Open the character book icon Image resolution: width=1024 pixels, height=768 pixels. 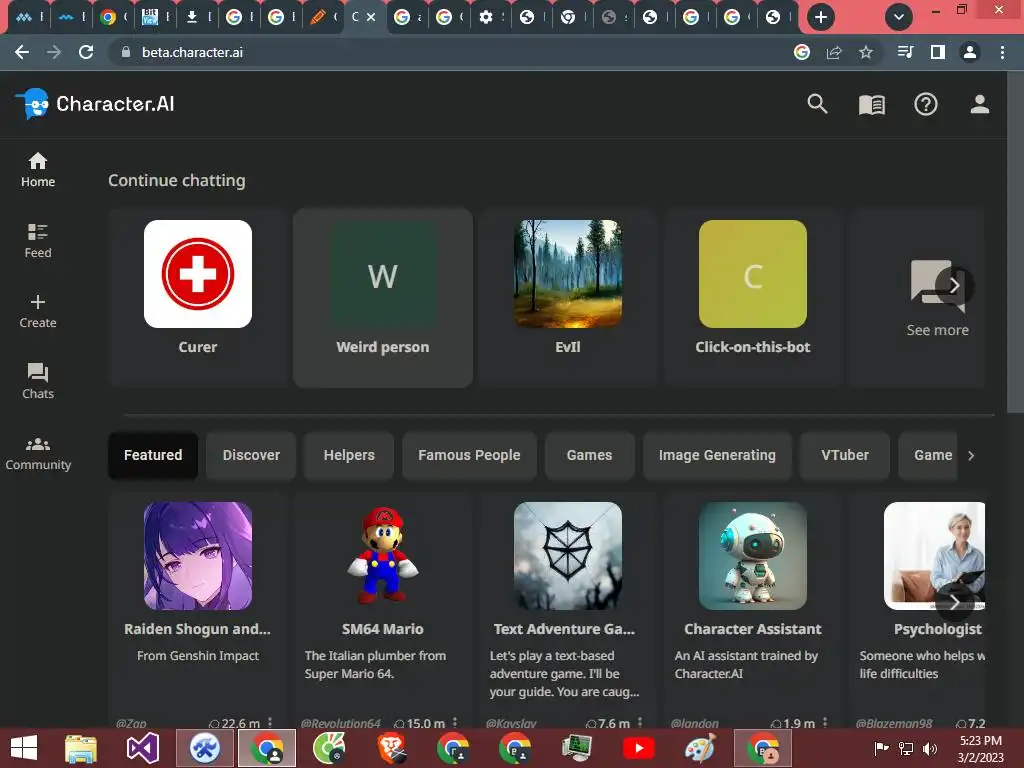click(x=871, y=104)
